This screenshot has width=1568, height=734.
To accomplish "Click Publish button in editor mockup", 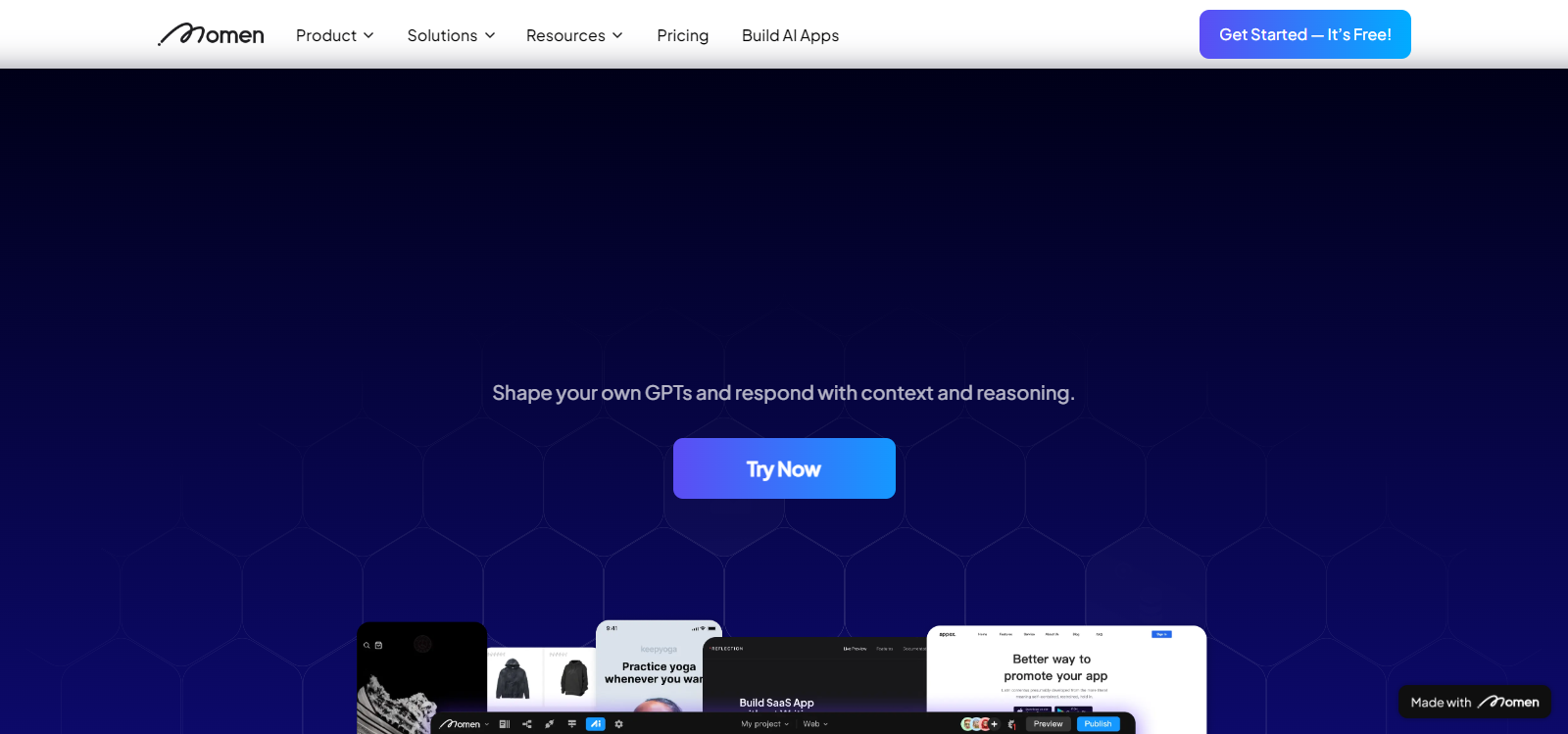I will point(1098,724).
